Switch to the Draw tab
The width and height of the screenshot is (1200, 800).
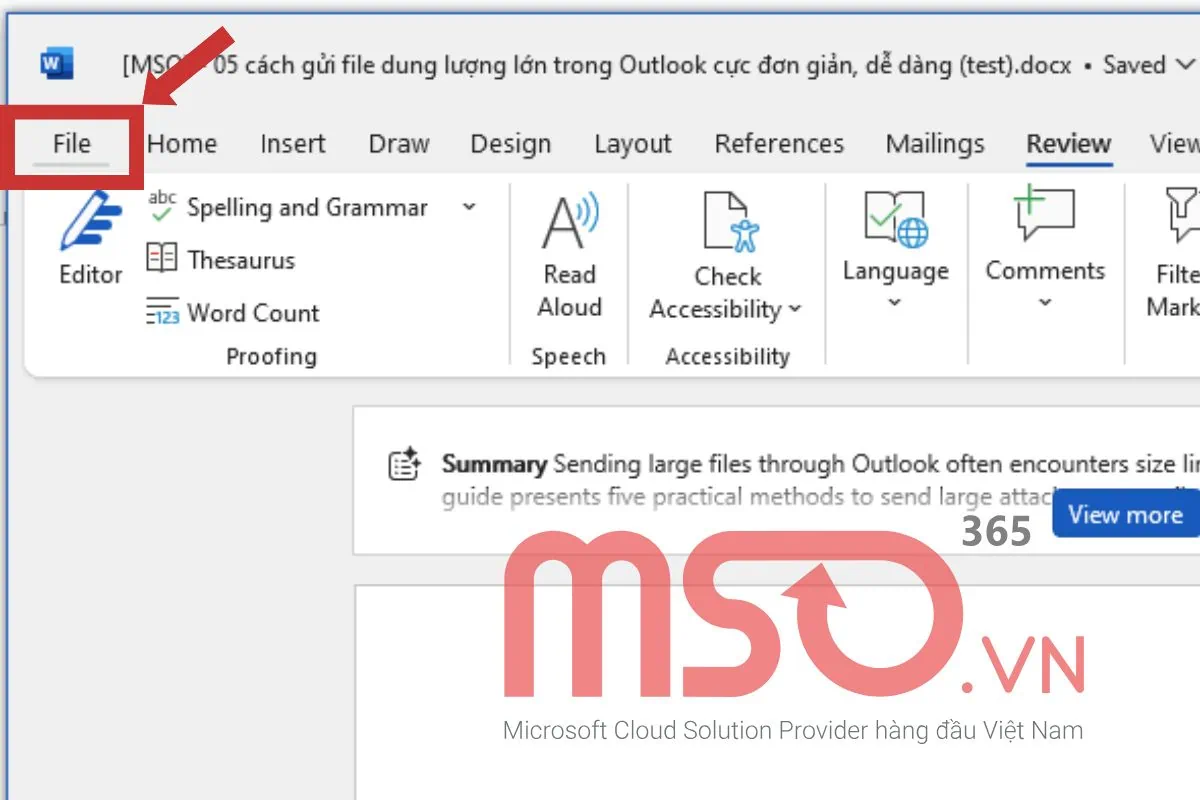tap(398, 143)
